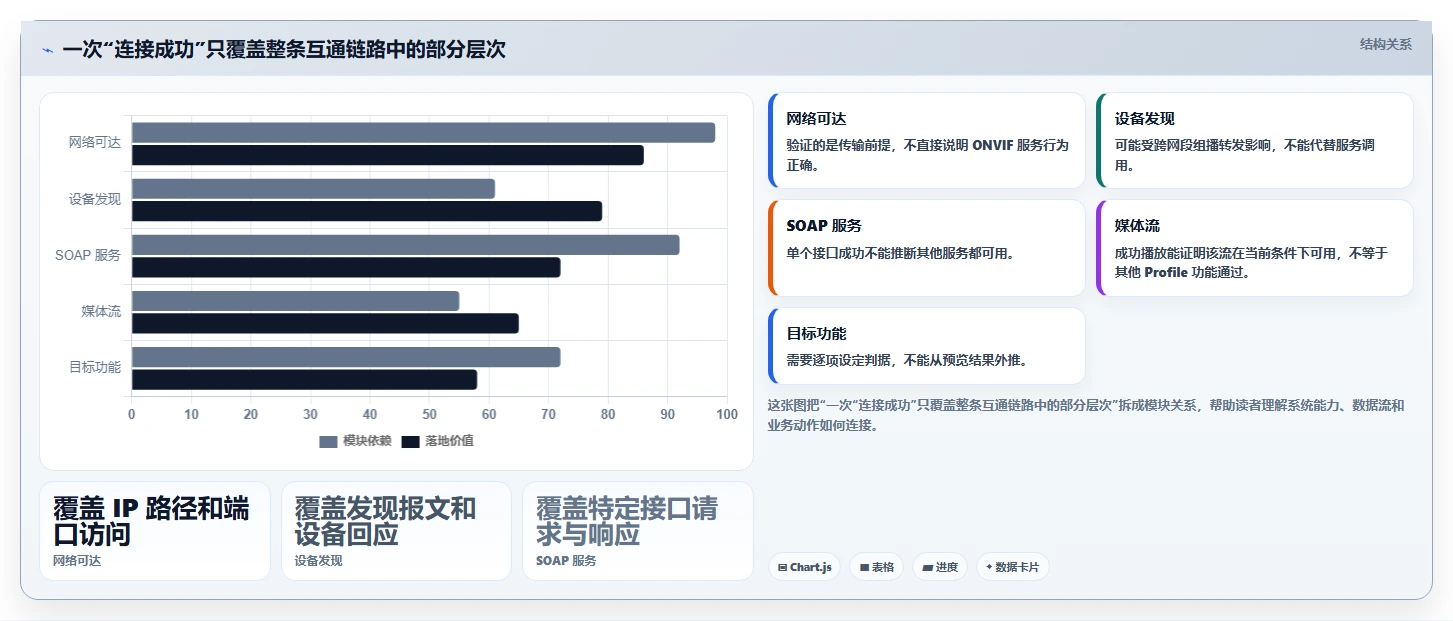
Task: Open the 媒体流 info card title
Action: [x=1138, y=226]
